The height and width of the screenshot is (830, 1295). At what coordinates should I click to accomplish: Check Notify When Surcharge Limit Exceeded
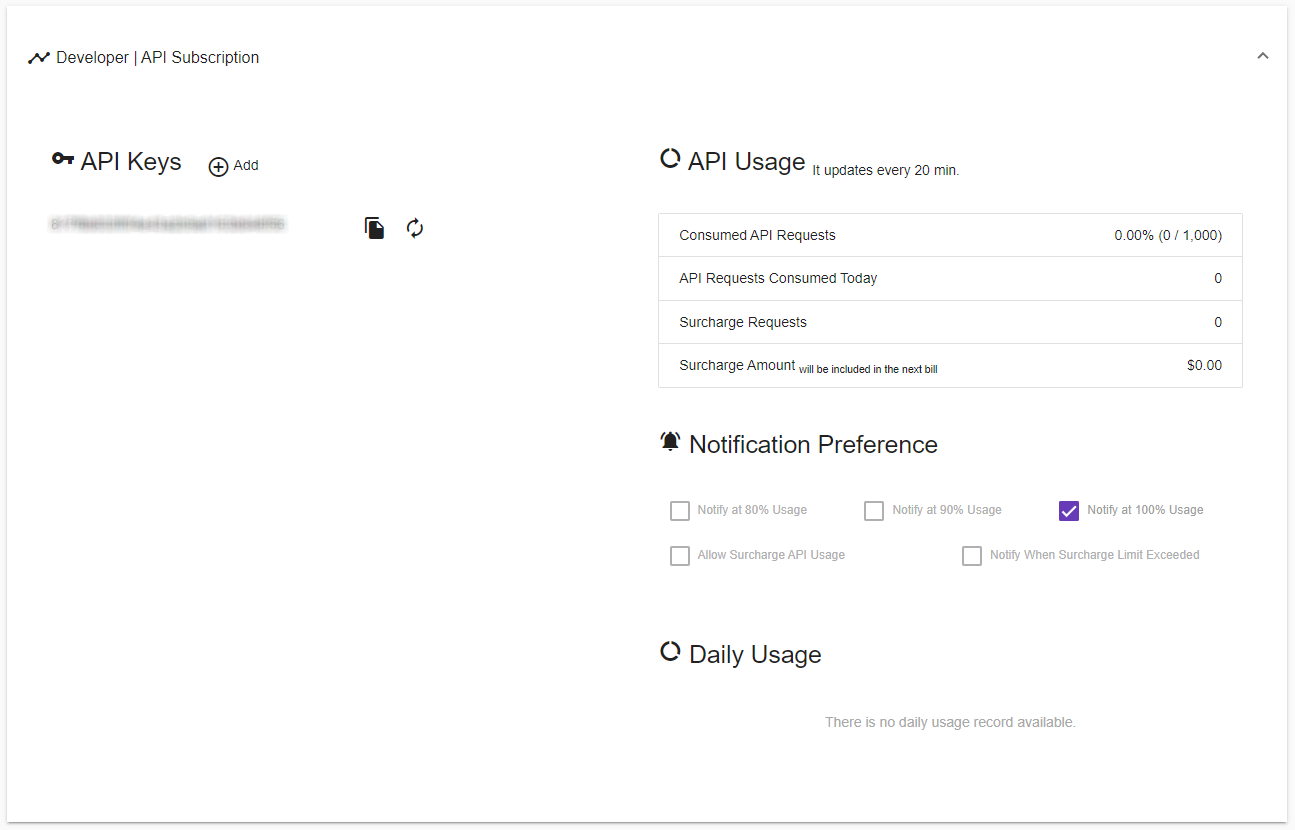pos(972,555)
